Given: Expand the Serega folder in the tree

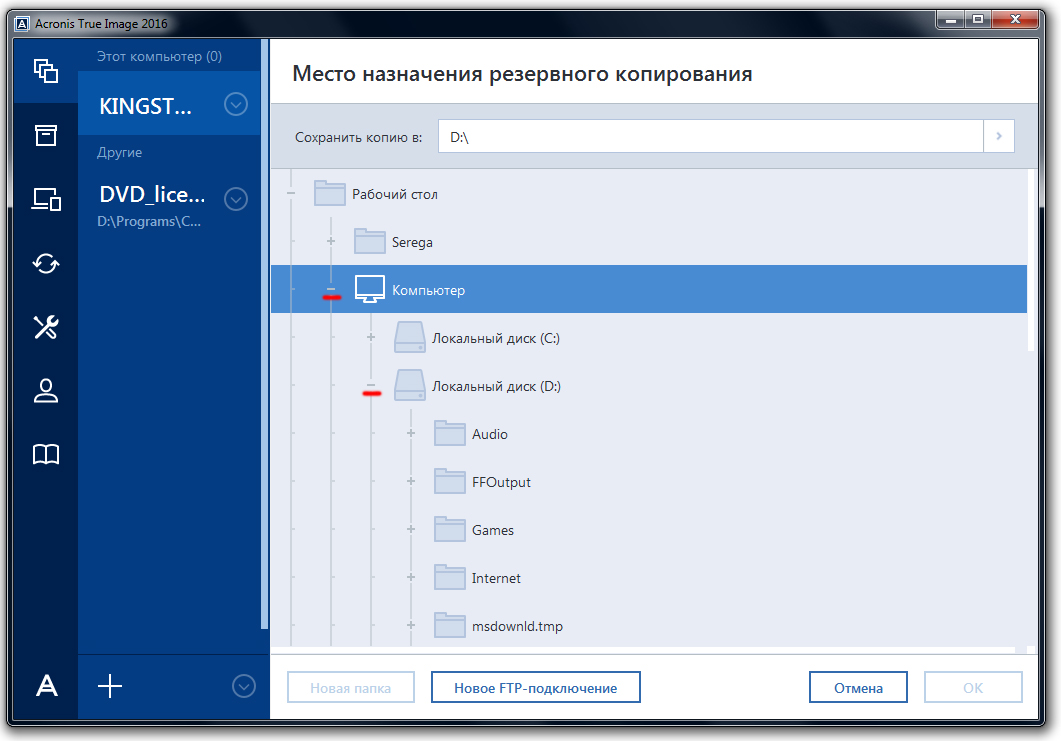Looking at the screenshot, I should point(330,241).
